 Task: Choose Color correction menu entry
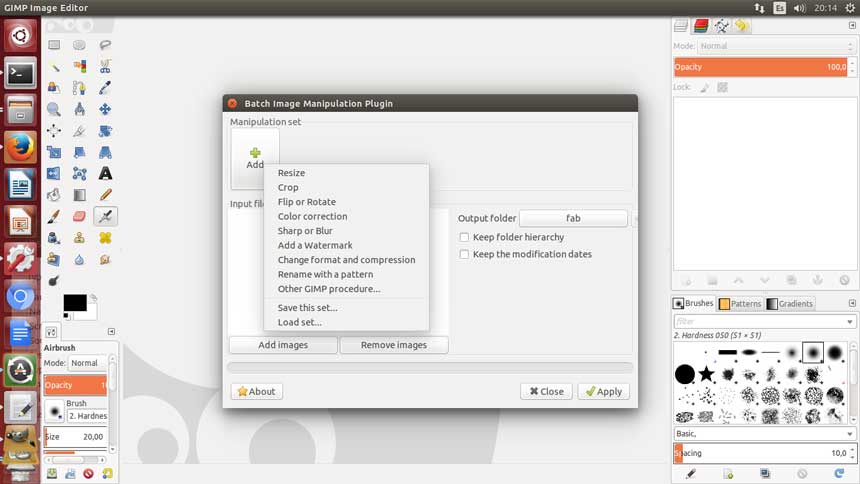coord(312,216)
